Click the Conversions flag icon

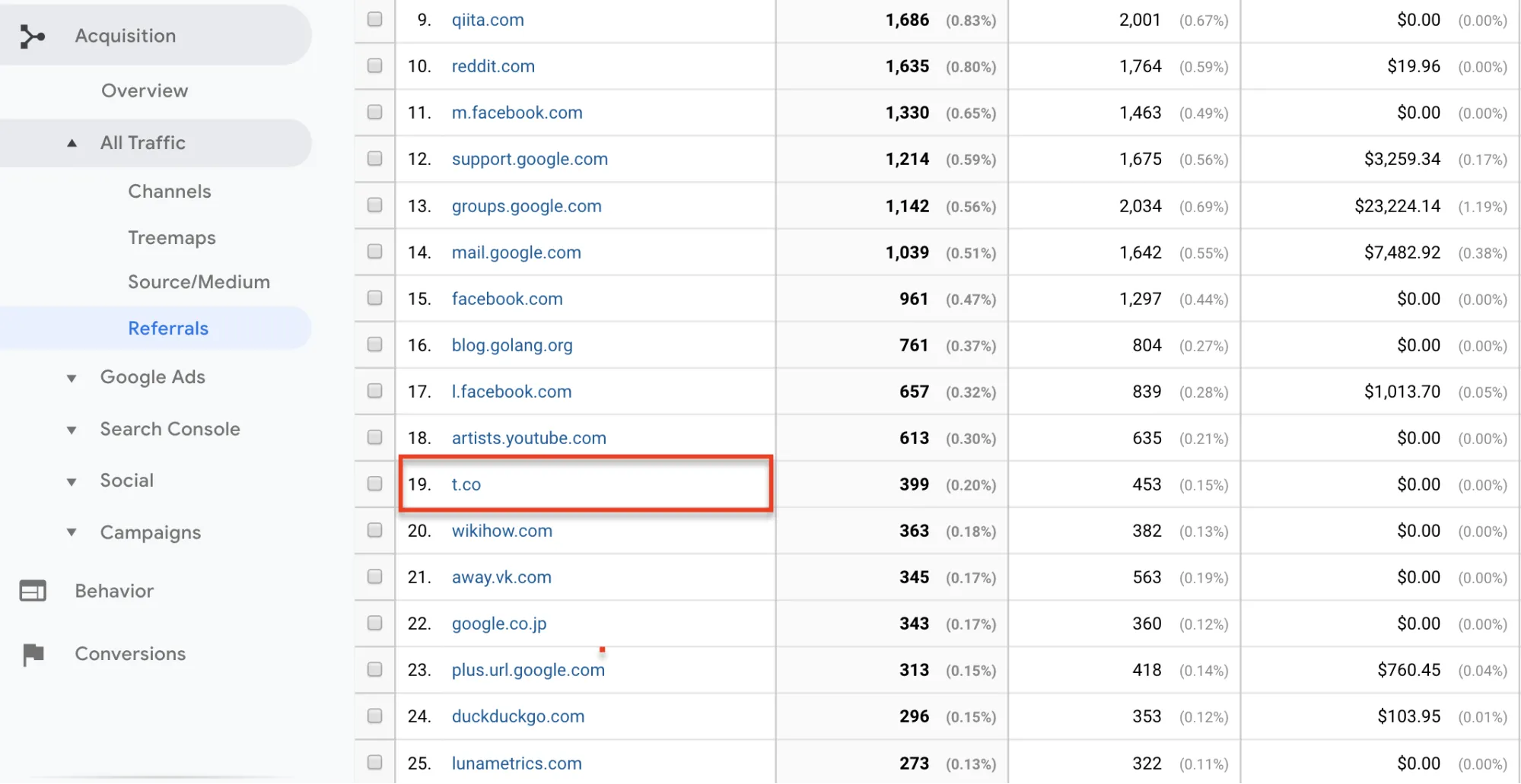[33, 654]
